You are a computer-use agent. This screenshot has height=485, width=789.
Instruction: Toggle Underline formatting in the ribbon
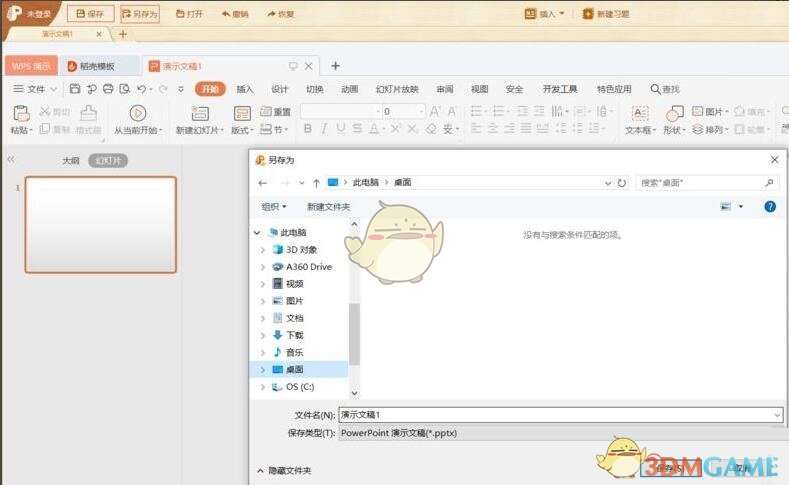[341, 129]
